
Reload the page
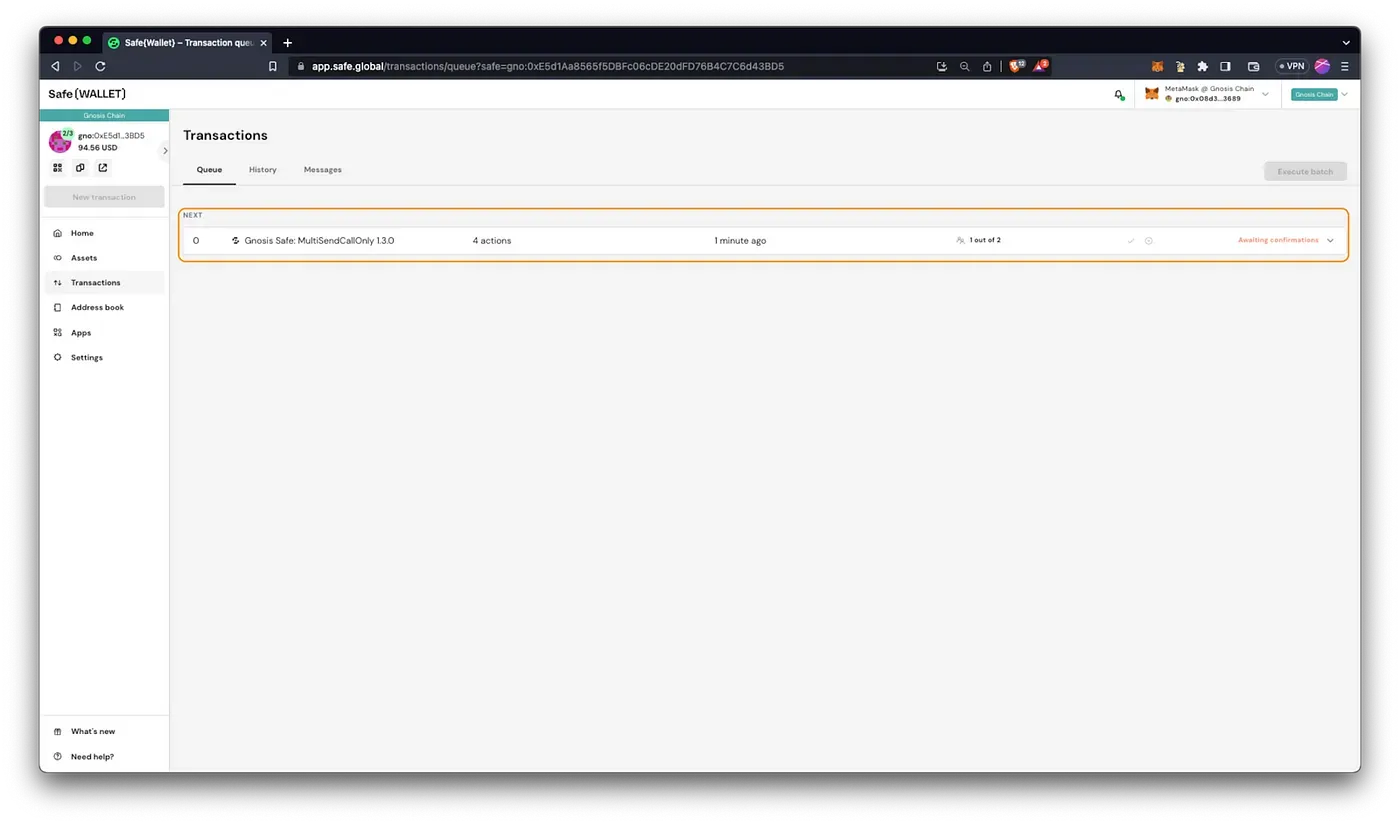click(x=100, y=66)
